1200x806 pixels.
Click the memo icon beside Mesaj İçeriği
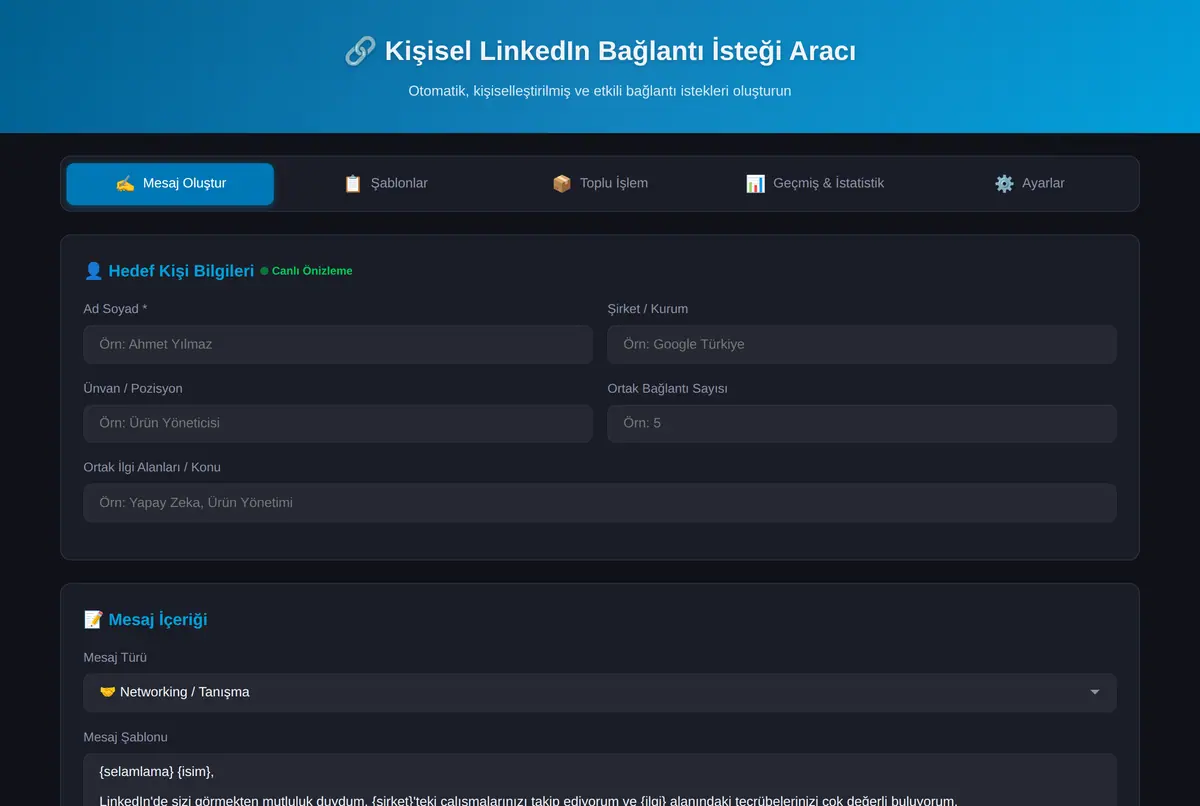click(x=93, y=619)
